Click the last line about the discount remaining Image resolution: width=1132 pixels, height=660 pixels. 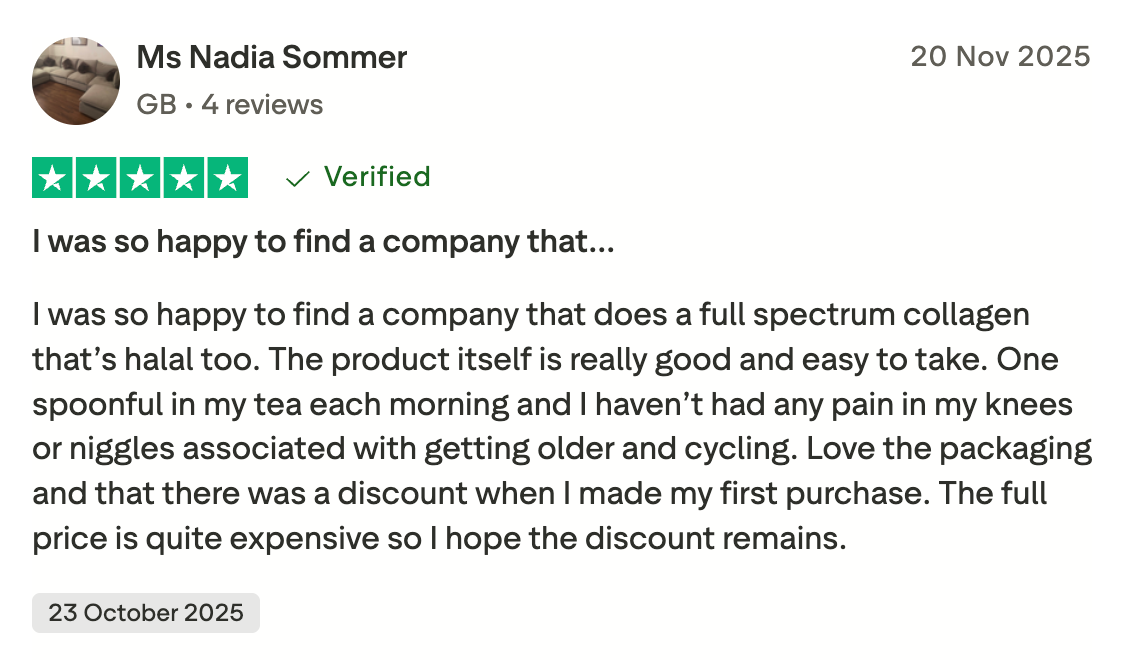[440, 539]
